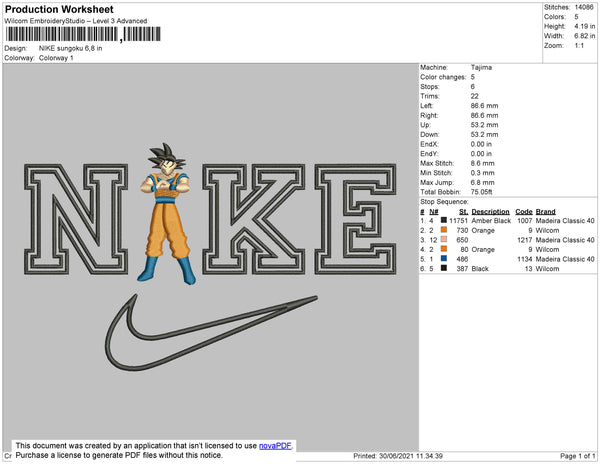Select the zoom value '1:1'
This screenshot has width=600, height=464.
(x=579, y=46)
